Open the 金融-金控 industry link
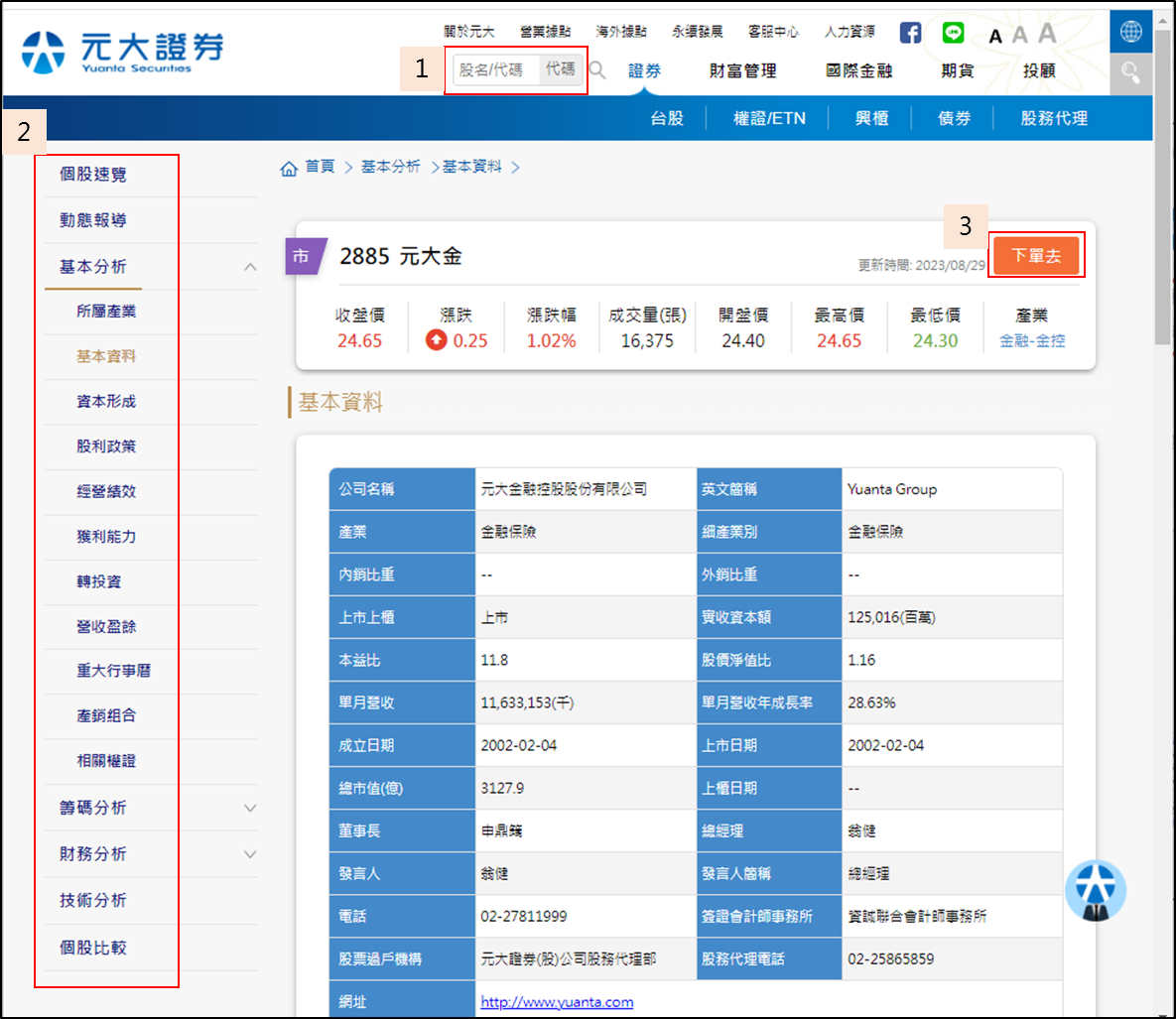Screen dimensions: 1176x1019 tap(1032, 341)
